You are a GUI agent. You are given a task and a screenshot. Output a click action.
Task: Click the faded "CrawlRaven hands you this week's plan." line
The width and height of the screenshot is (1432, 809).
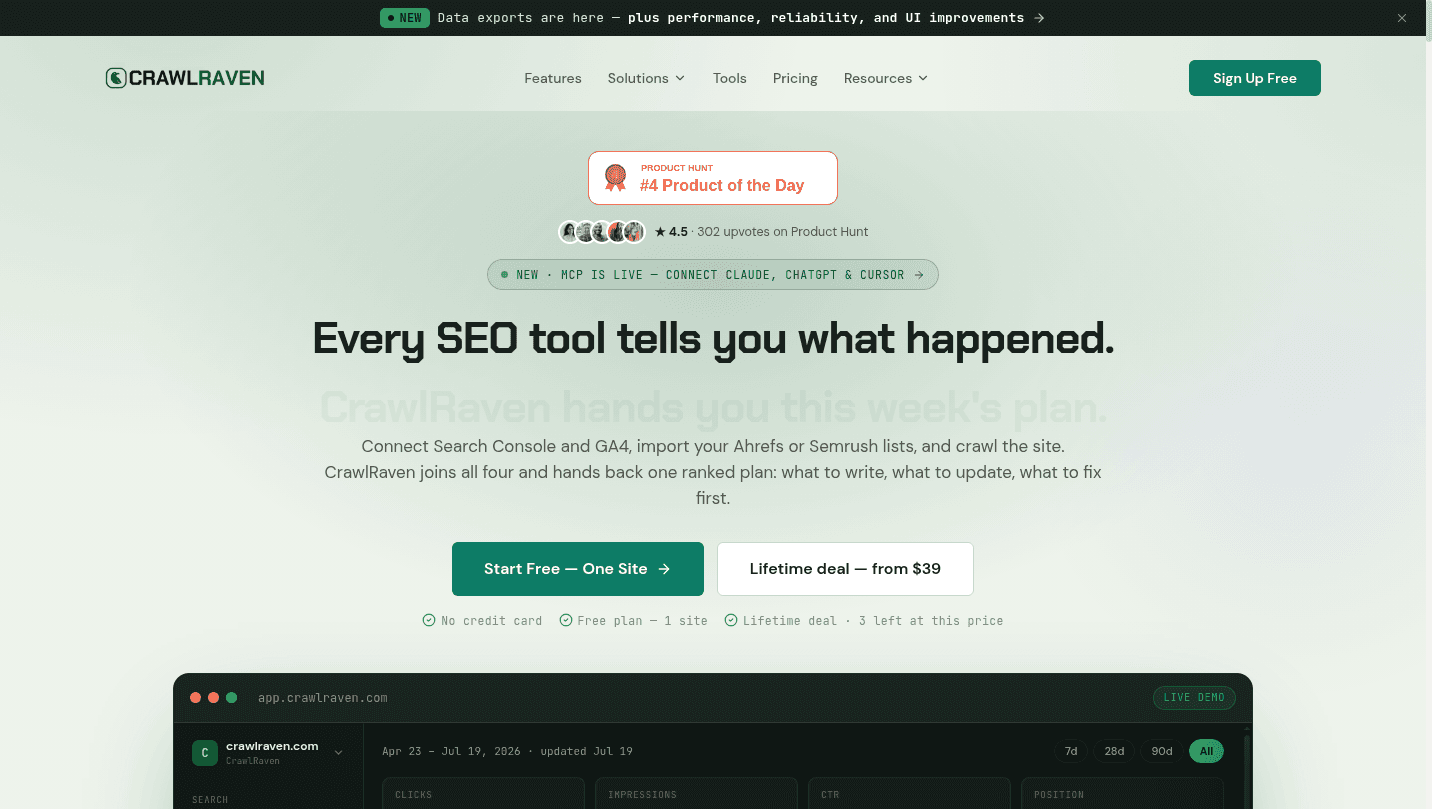coord(713,408)
